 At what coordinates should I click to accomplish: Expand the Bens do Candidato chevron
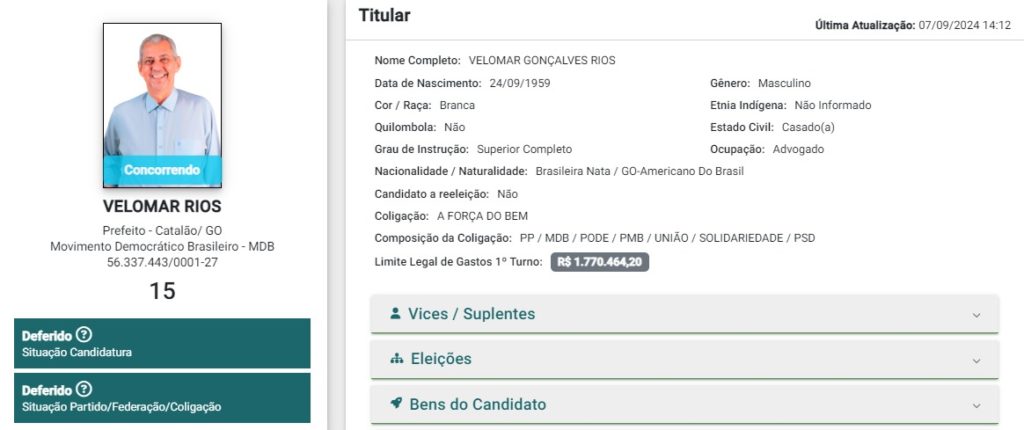tap(976, 405)
